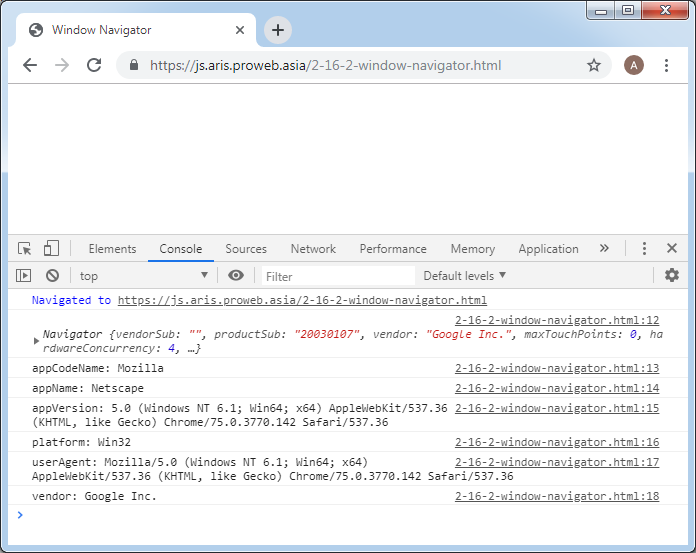Toggle the device toolbar

click(x=51, y=248)
